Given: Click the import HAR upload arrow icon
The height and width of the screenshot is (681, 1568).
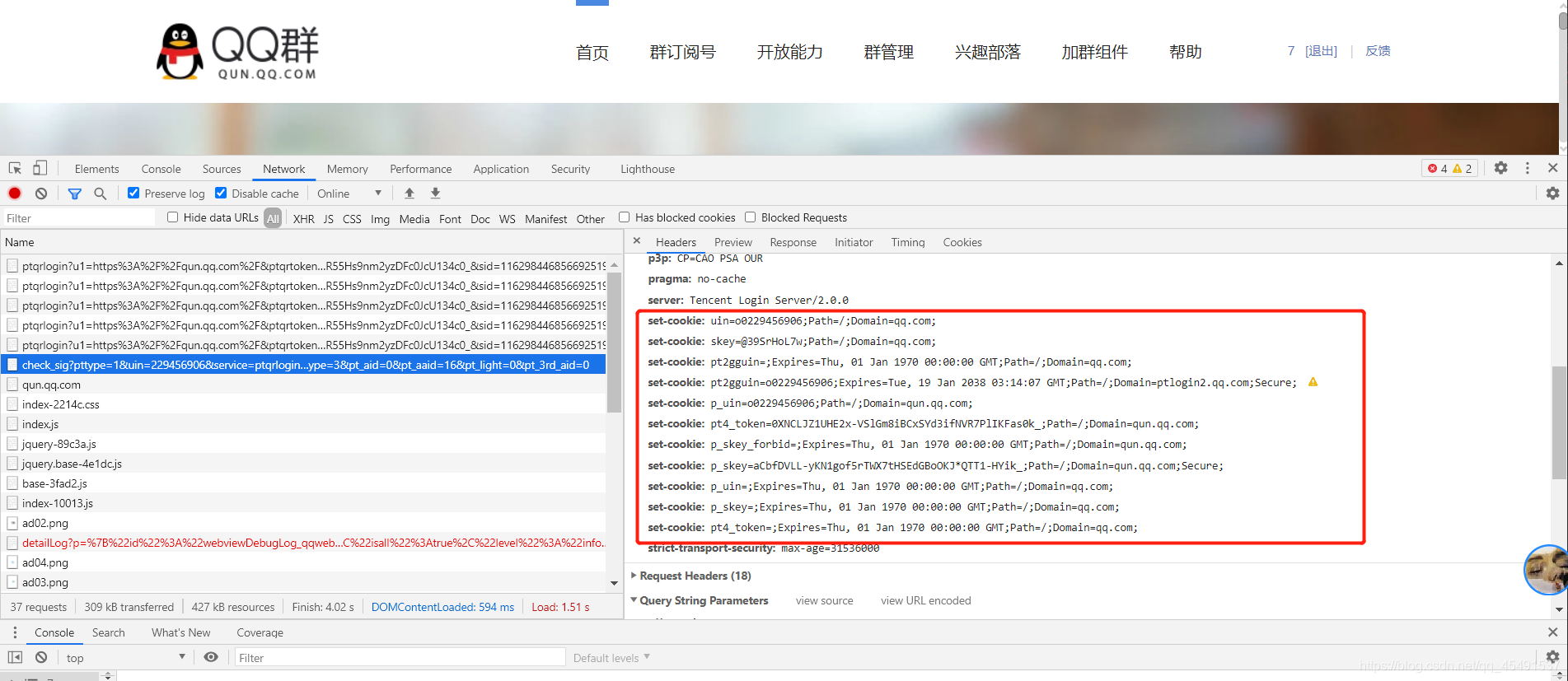Looking at the screenshot, I should point(410,194).
